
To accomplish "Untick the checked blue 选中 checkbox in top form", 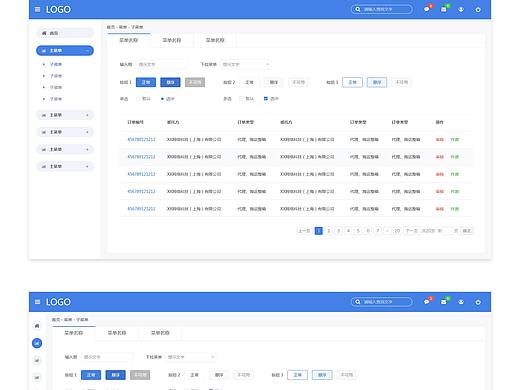I will click(x=266, y=99).
